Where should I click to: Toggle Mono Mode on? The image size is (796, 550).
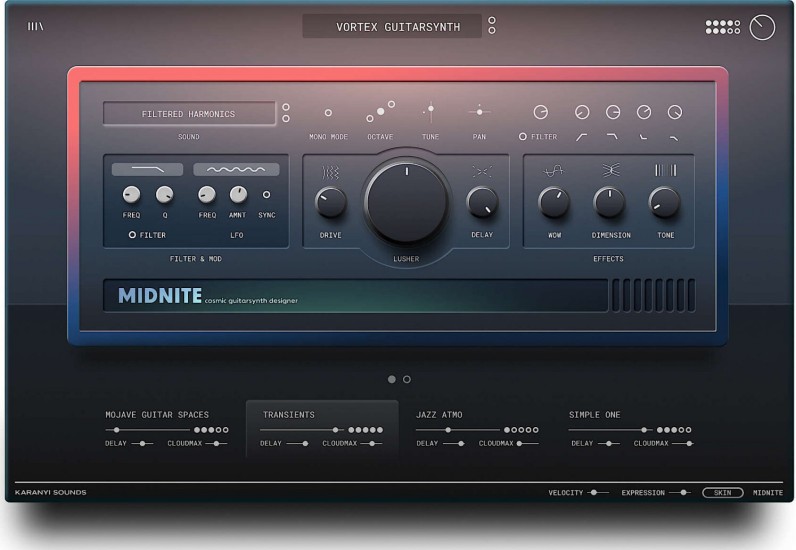[328, 113]
